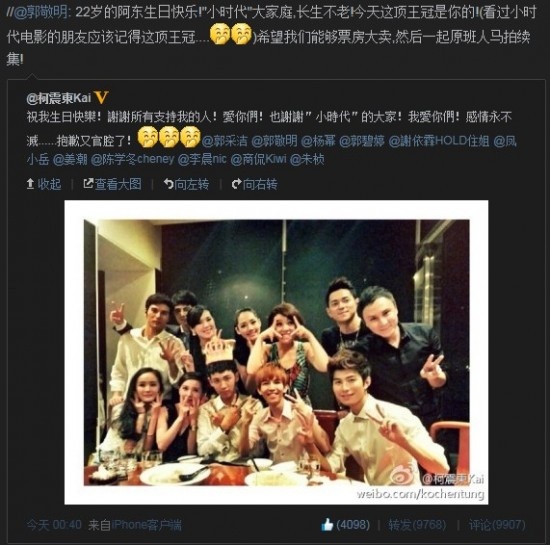Open @郭敬明 profile at top of repost

[x=42, y=13]
